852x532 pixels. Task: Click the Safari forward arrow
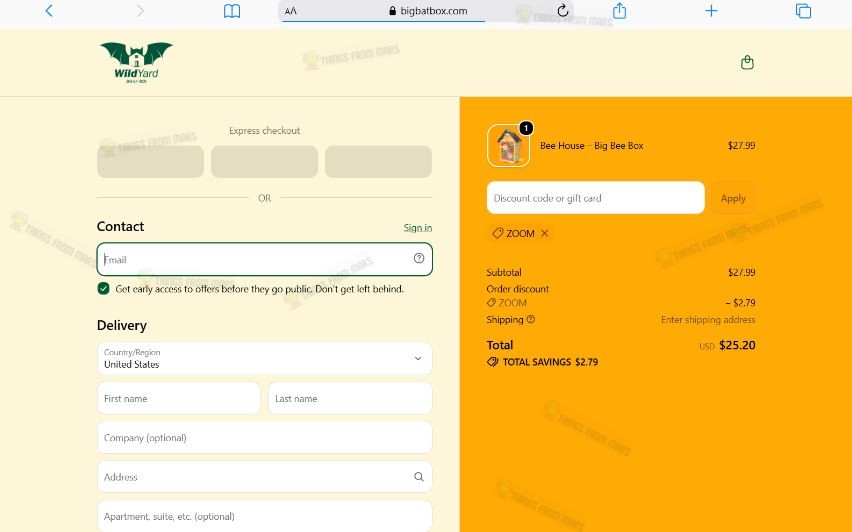140,11
